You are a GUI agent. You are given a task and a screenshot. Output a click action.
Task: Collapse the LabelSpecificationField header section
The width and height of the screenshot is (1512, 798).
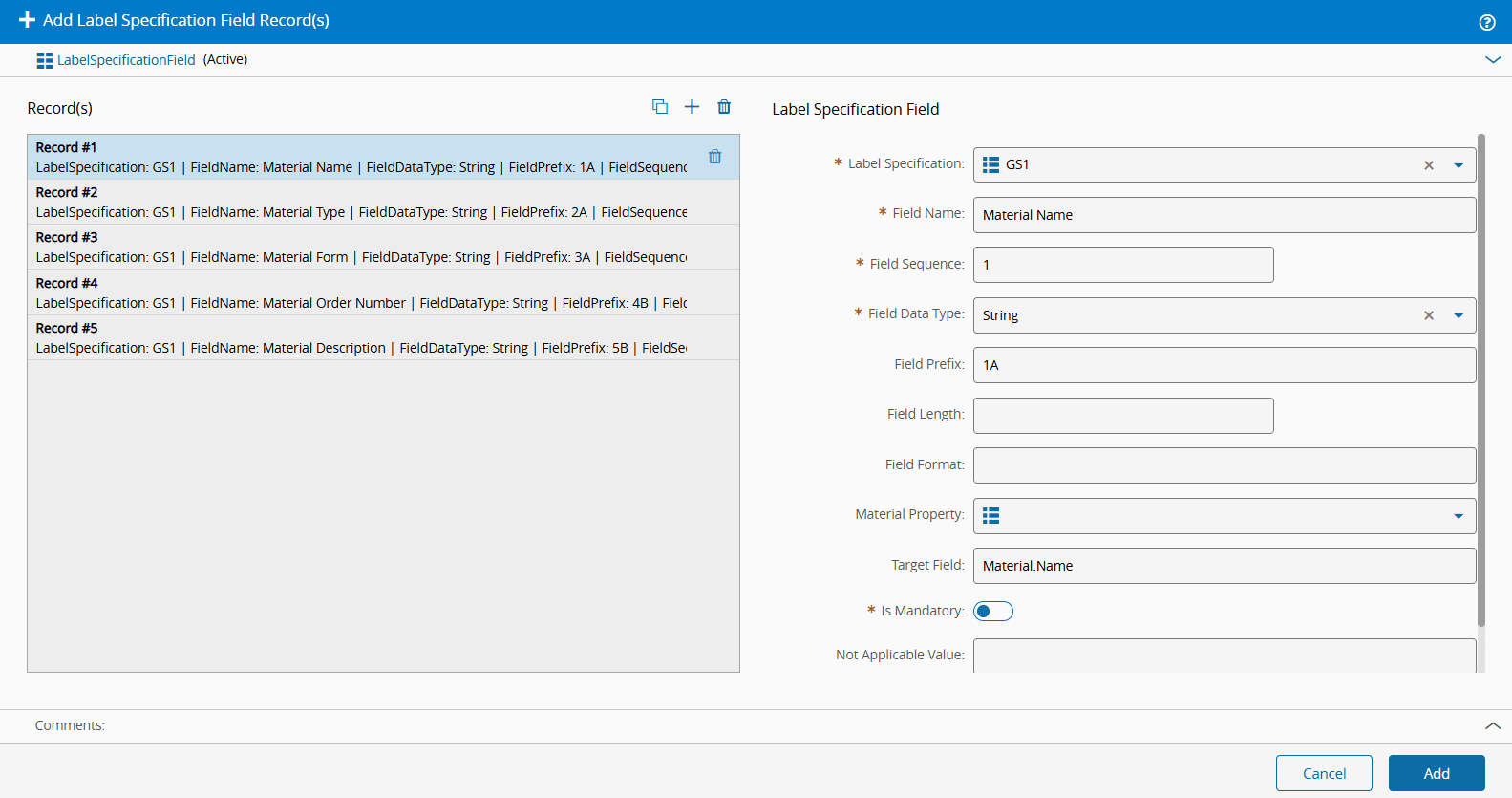1492,60
